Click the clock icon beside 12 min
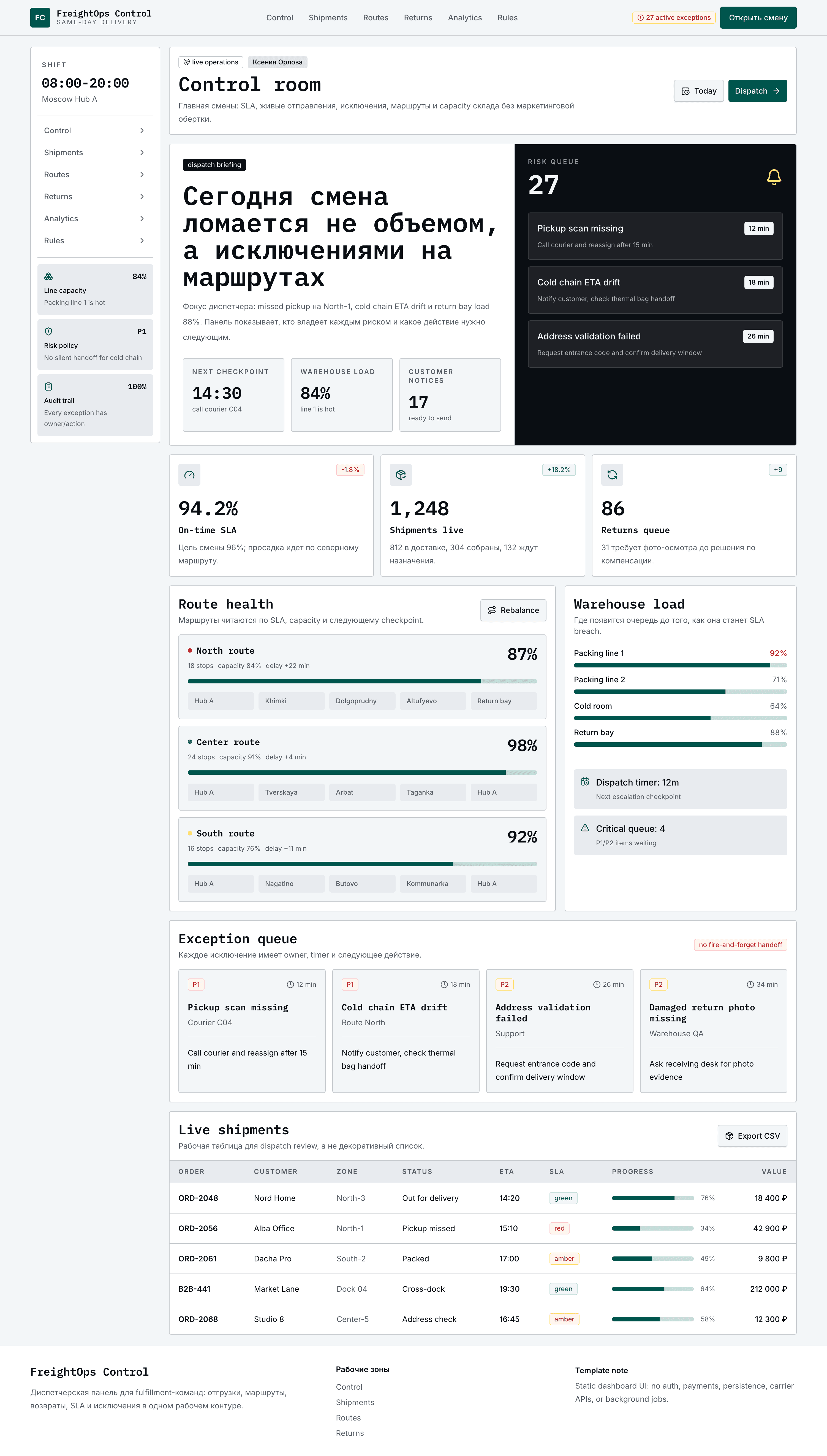The height and width of the screenshot is (1456, 827). click(290, 985)
